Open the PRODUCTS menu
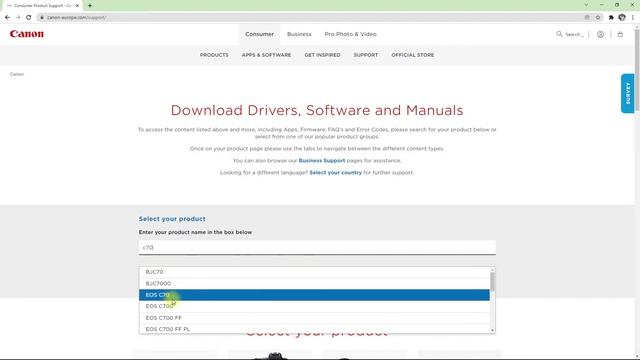640x360 pixels. pos(214,55)
